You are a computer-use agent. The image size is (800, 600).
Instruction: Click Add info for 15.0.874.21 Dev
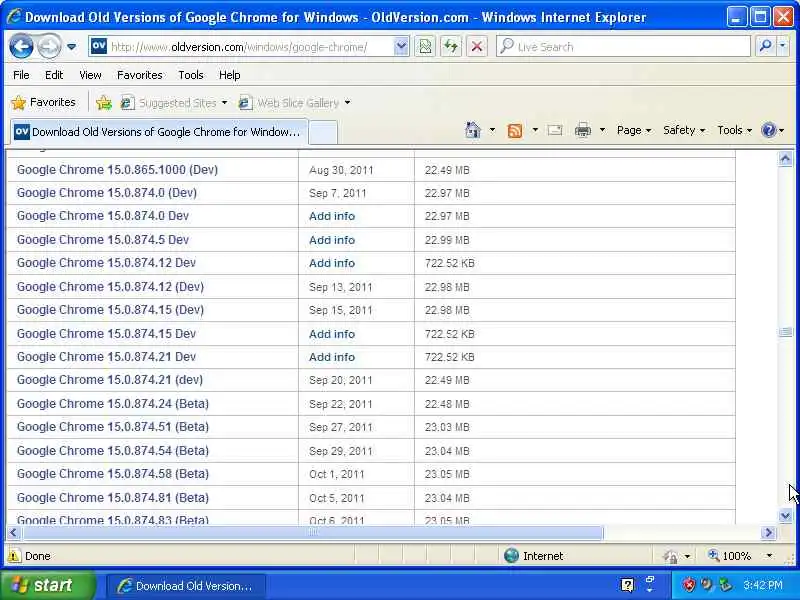[x=332, y=357]
